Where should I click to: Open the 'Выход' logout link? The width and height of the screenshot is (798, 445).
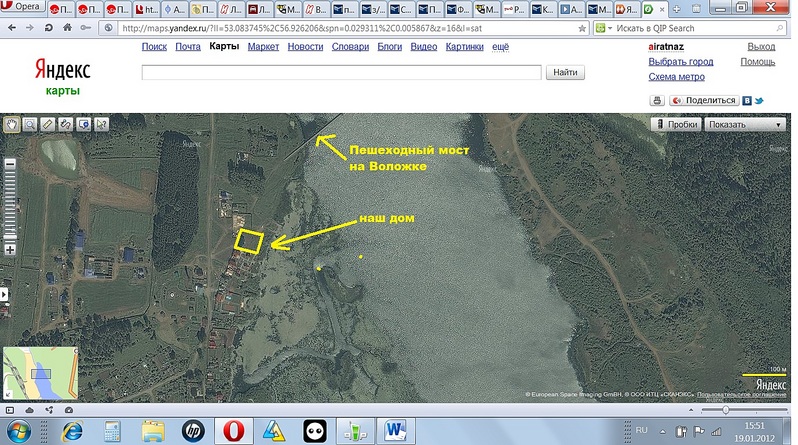[761, 47]
